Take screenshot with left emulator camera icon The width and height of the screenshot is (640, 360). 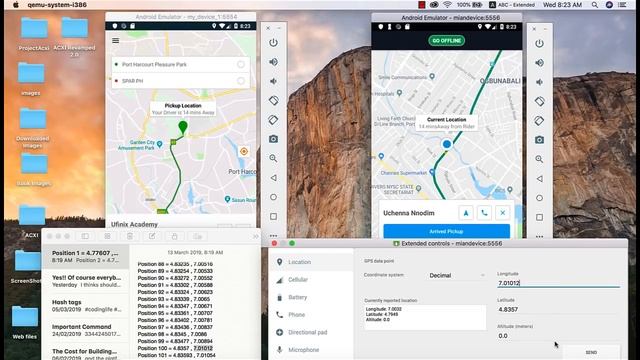[273, 139]
